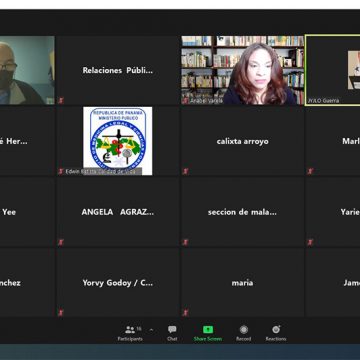The image size is (360, 360).
Task: Click muted mic icon on Yorvy Godoy tile
Action: pyautogui.click(x=61, y=313)
